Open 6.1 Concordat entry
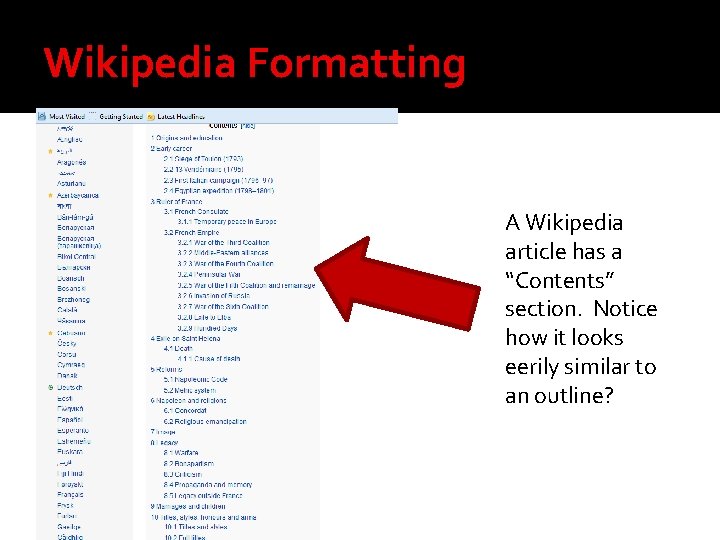Image resolution: width=720 pixels, height=540 pixels. [185, 411]
